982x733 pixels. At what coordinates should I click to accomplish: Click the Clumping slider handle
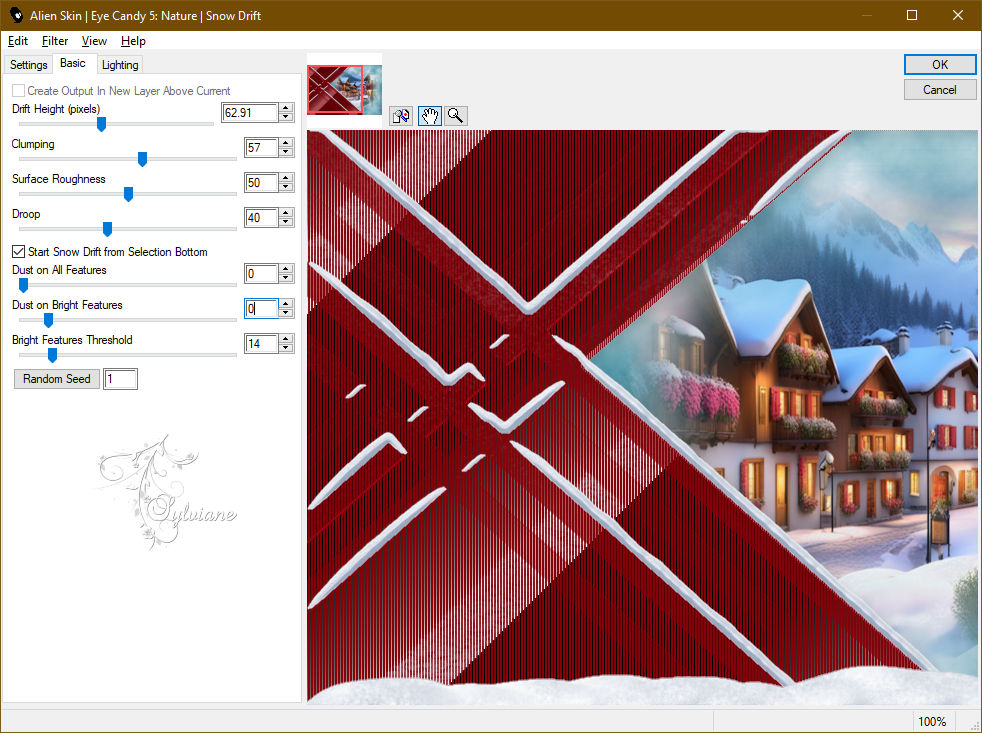(x=142, y=159)
